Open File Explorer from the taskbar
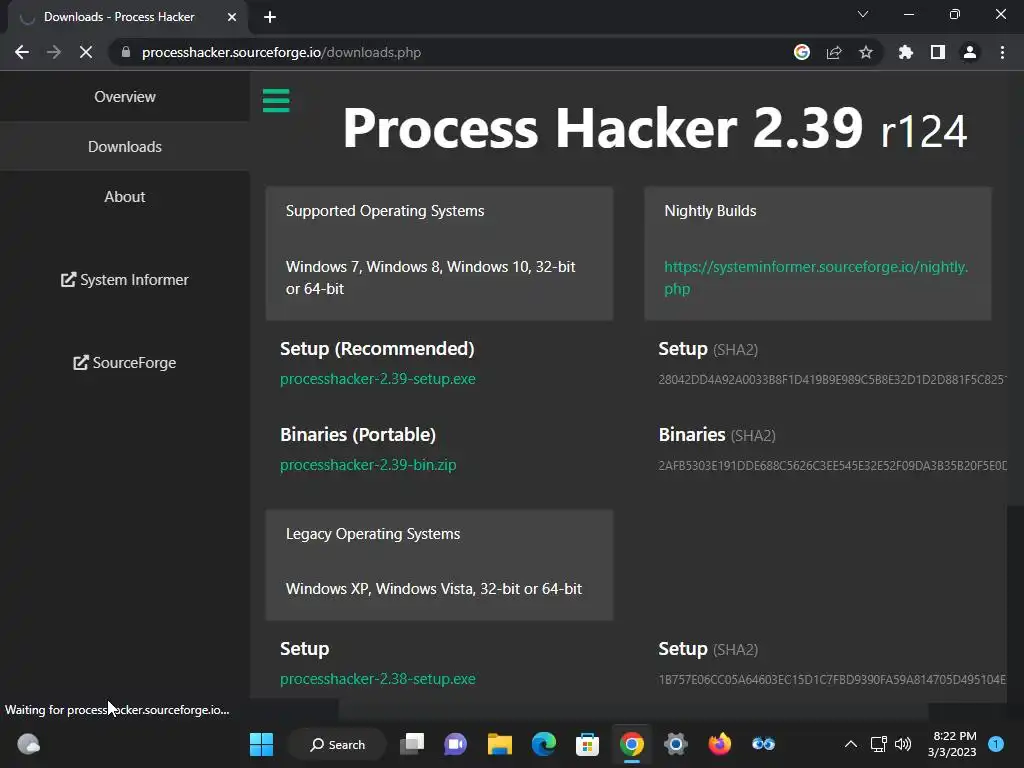 click(x=500, y=744)
